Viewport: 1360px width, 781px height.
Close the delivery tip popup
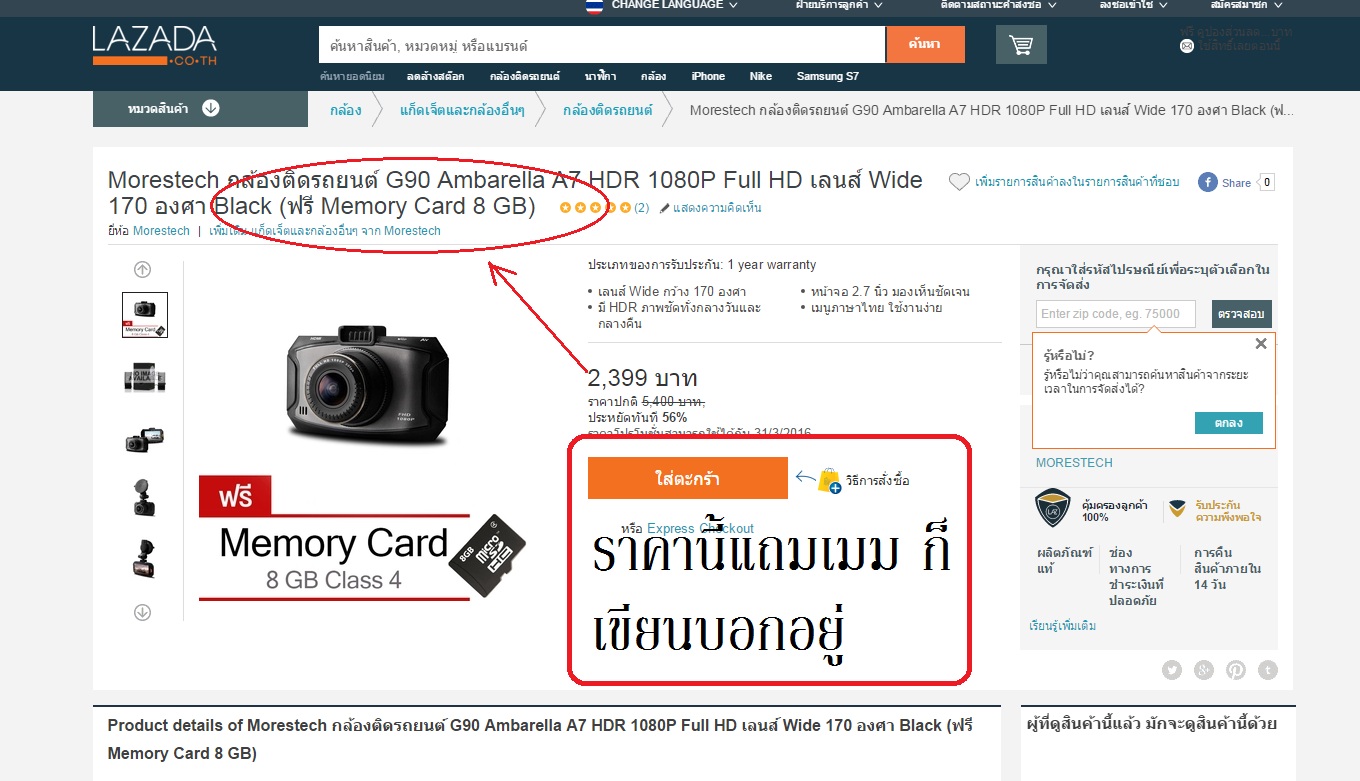[x=1261, y=344]
